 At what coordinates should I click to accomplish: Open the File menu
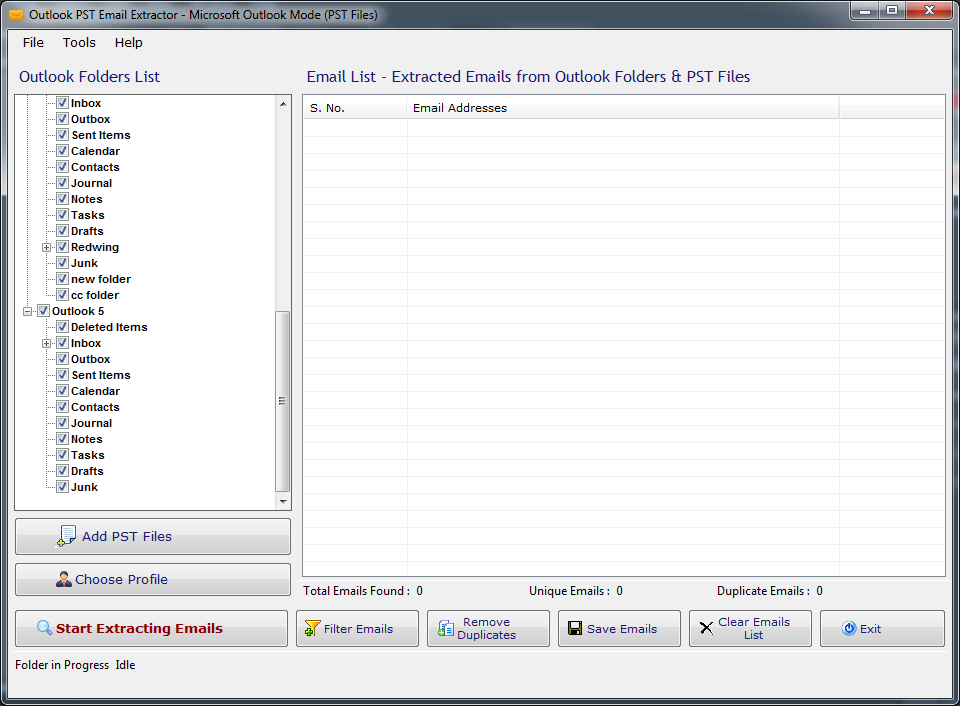33,42
